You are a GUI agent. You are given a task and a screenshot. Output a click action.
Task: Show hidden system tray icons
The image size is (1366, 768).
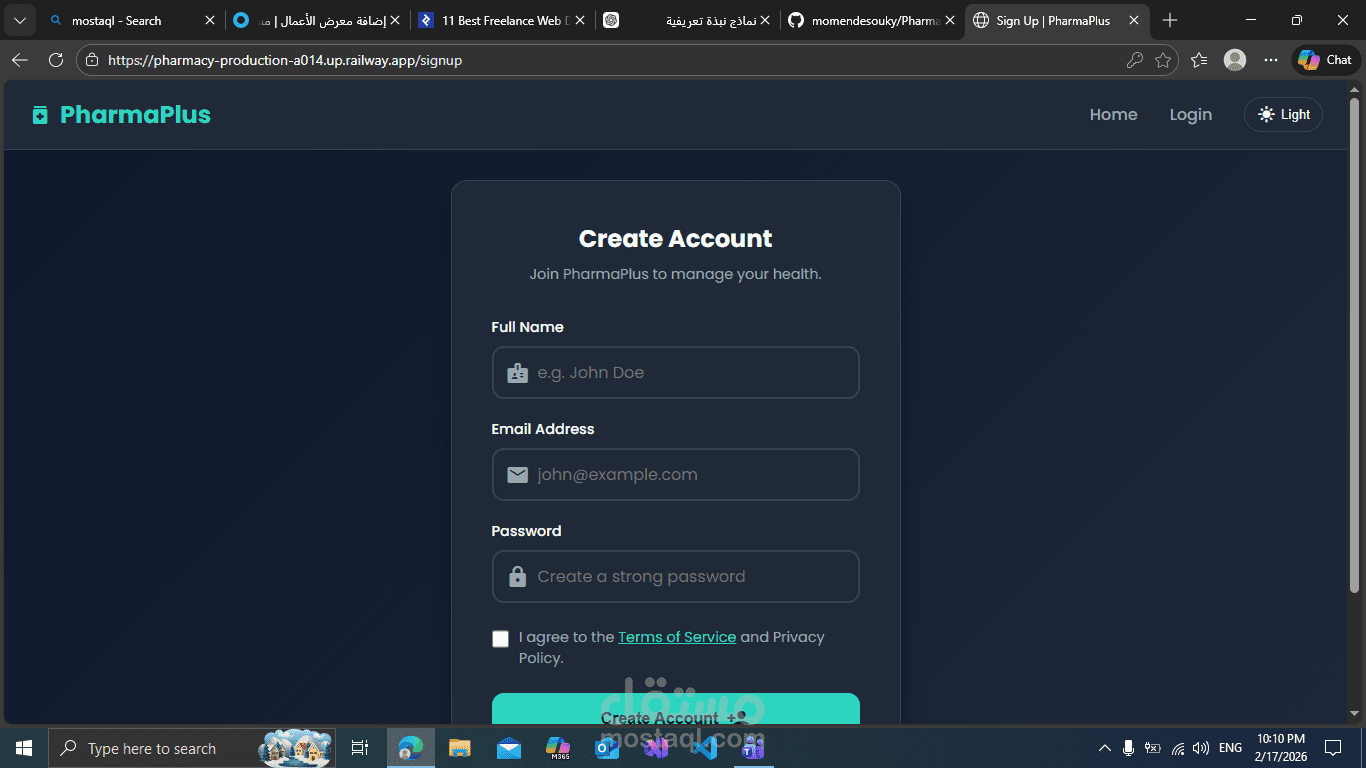coord(1105,748)
